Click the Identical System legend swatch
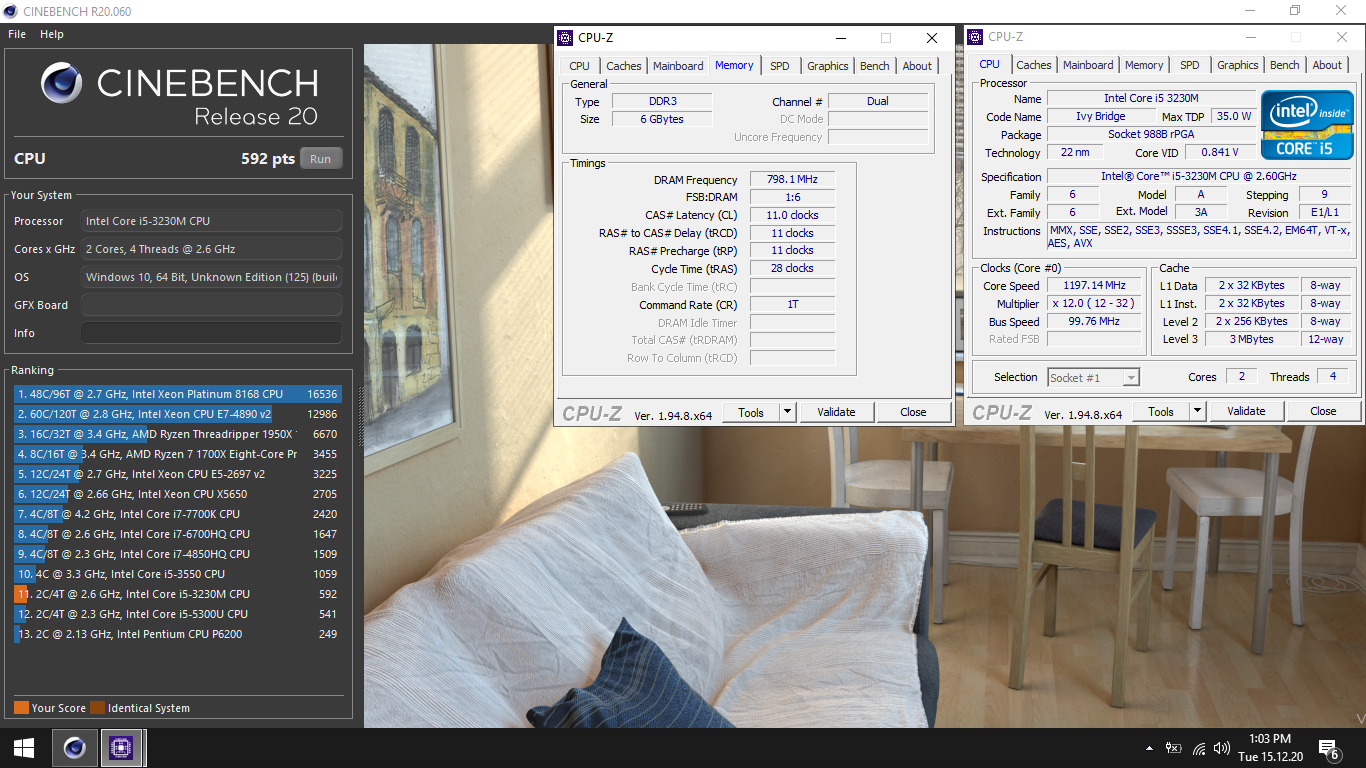The height and width of the screenshot is (768, 1366). tap(97, 708)
